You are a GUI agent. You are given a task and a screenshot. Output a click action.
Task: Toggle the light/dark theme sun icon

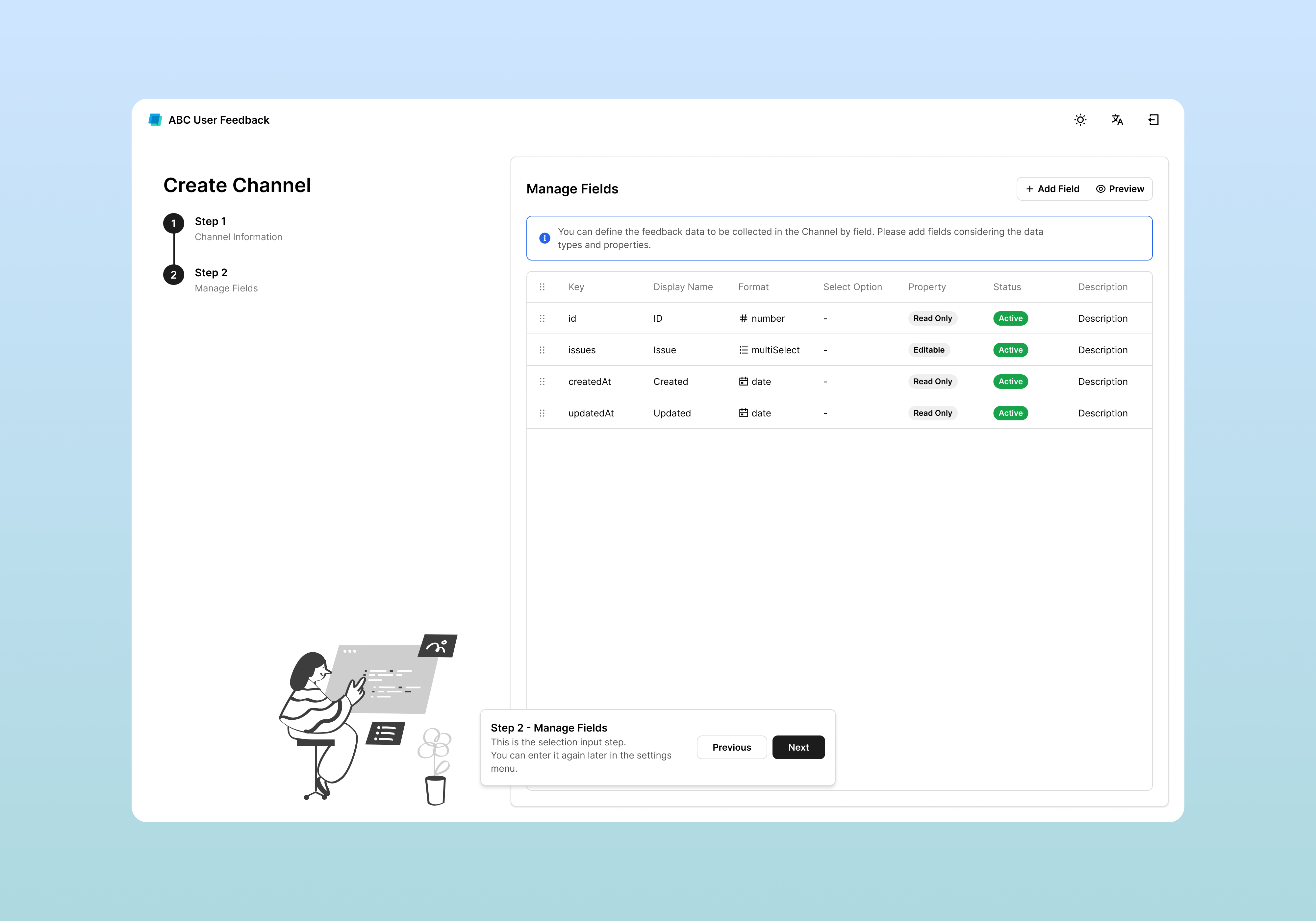click(x=1080, y=120)
